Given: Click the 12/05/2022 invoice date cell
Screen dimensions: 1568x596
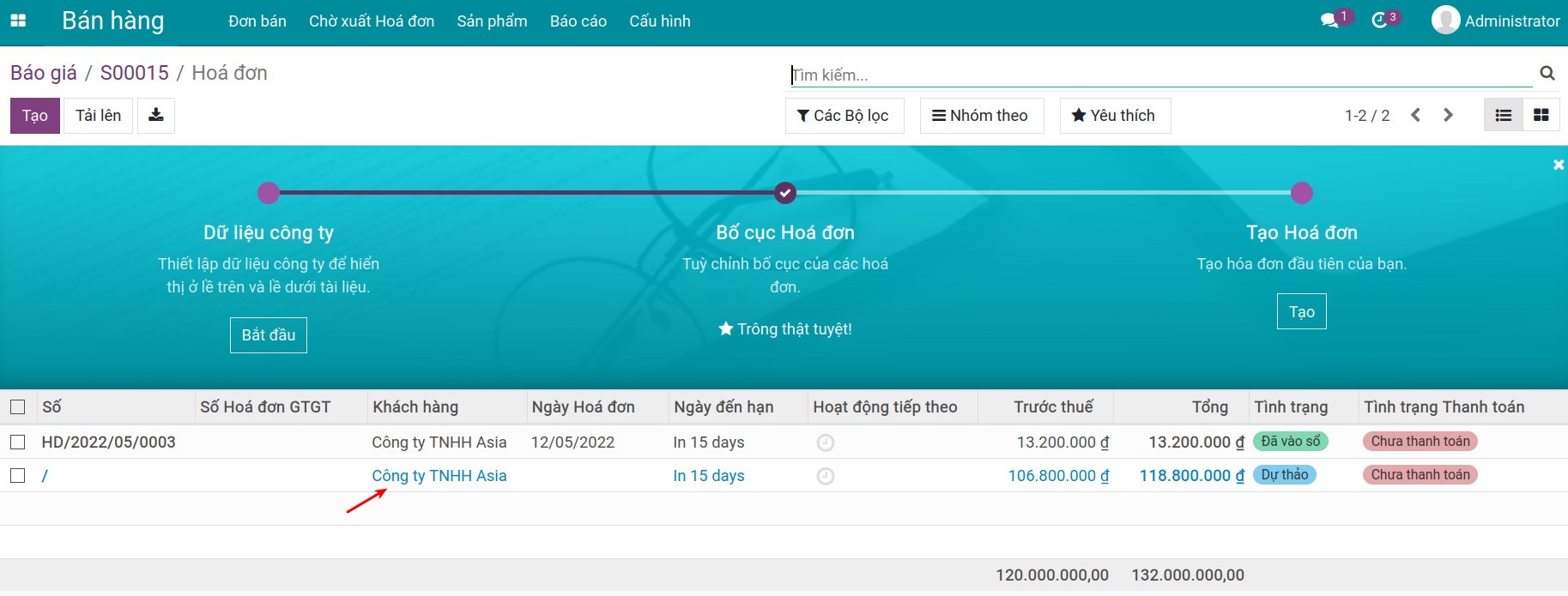Looking at the screenshot, I should coord(573,442).
